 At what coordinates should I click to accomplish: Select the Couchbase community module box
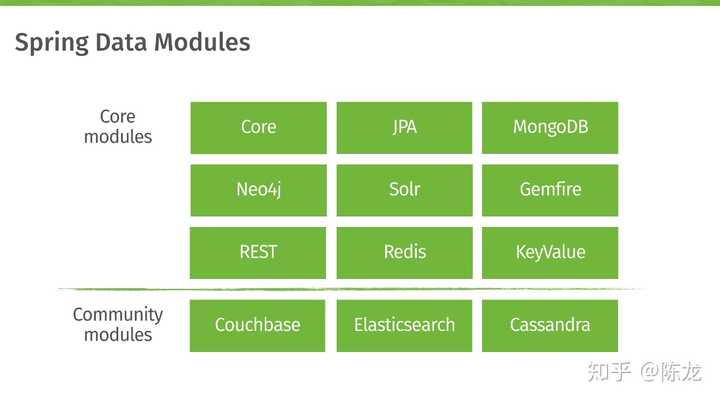258,325
